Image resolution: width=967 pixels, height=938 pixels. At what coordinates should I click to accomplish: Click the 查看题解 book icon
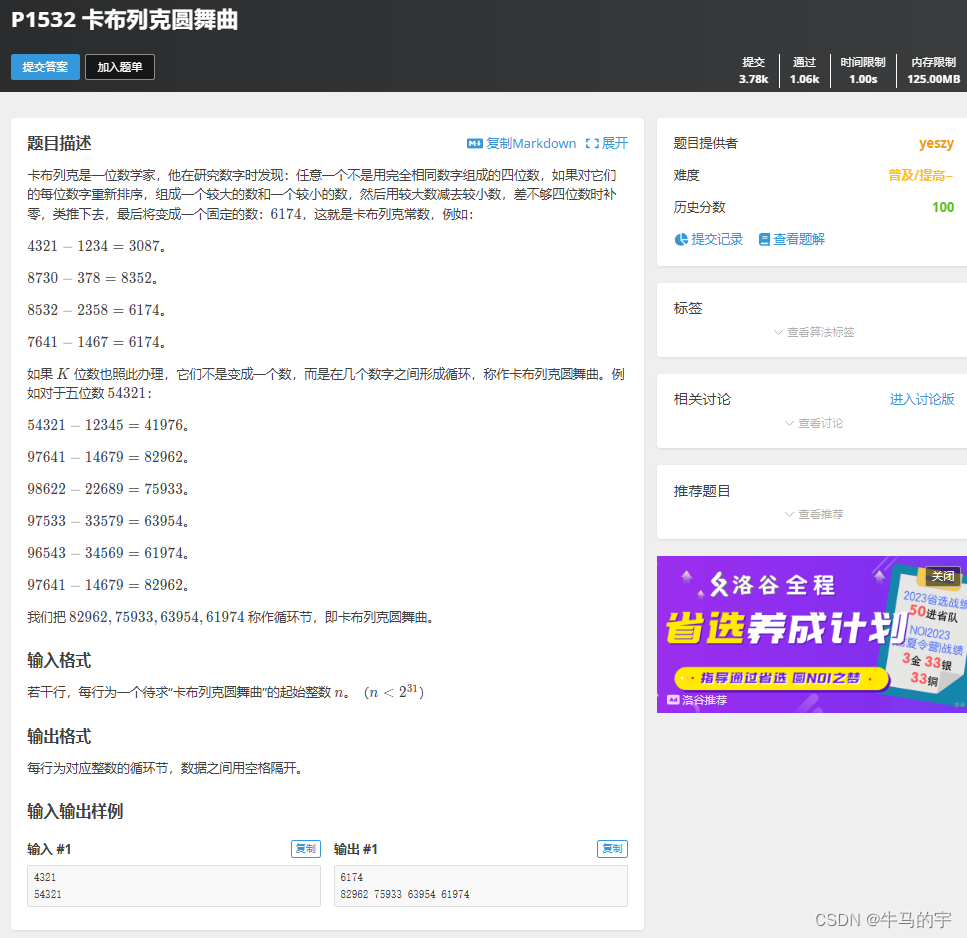(x=764, y=239)
